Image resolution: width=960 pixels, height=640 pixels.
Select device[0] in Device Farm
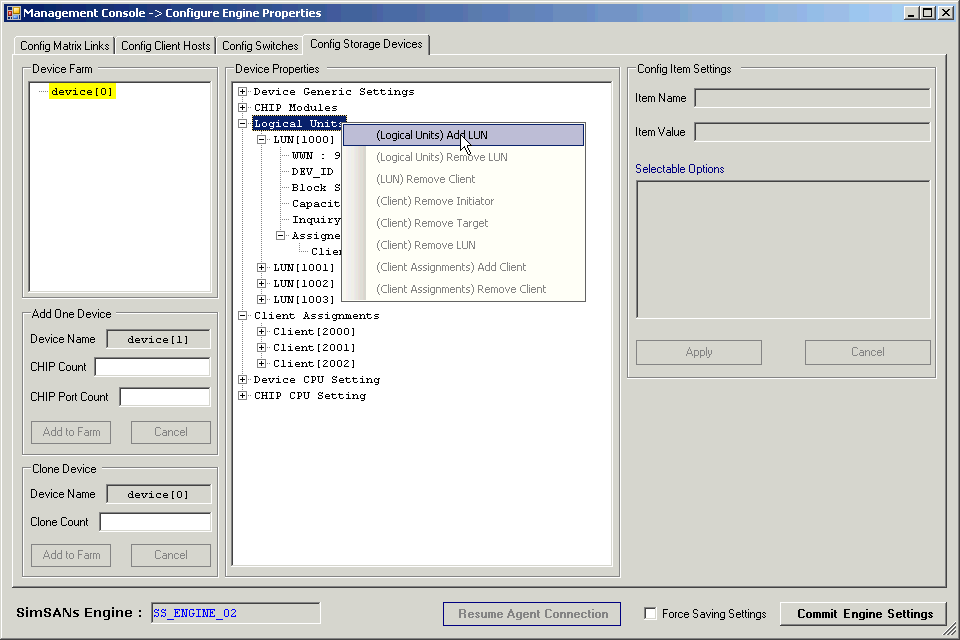(x=82, y=91)
